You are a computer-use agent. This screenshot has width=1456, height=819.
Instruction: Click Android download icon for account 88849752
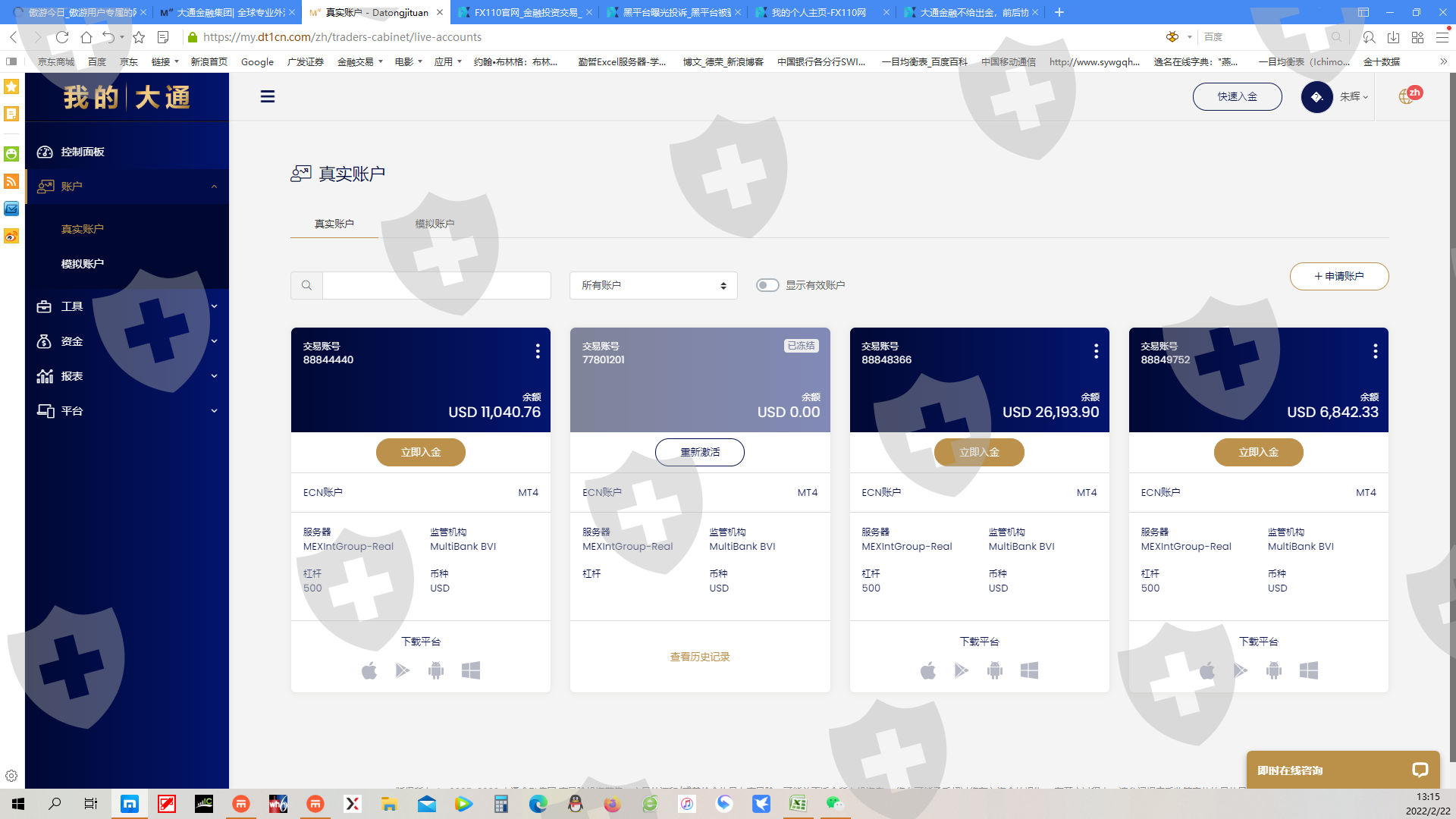[x=1274, y=670]
